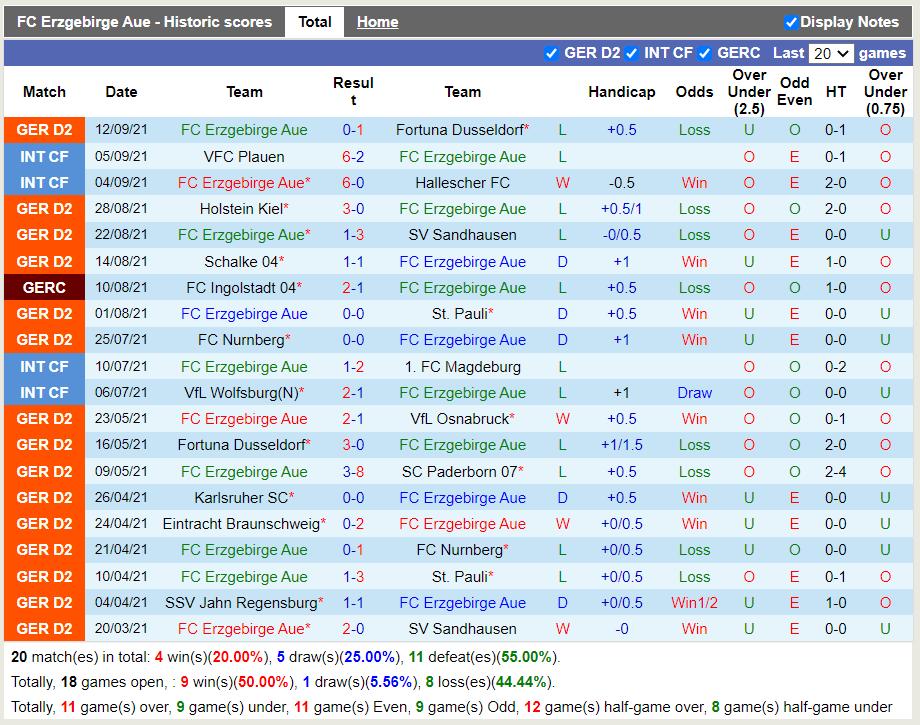
Task: Uncheck the INT CF league filter
Action: 631,53
